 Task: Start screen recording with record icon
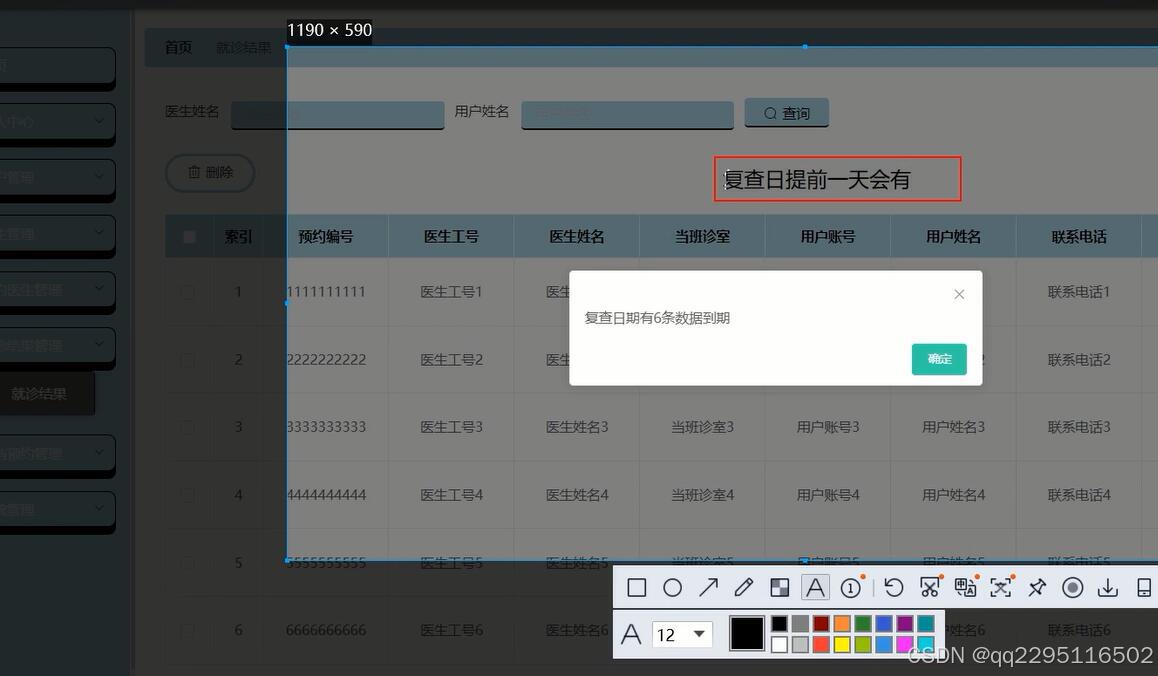[x=1072, y=588]
